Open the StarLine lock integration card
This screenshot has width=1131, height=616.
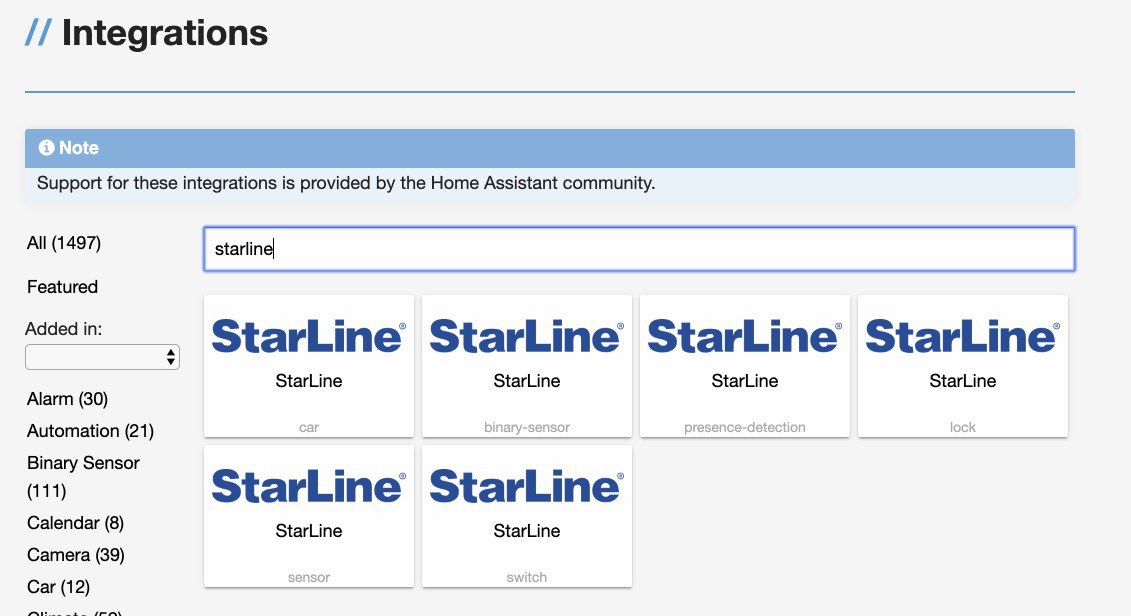coord(963,366)
